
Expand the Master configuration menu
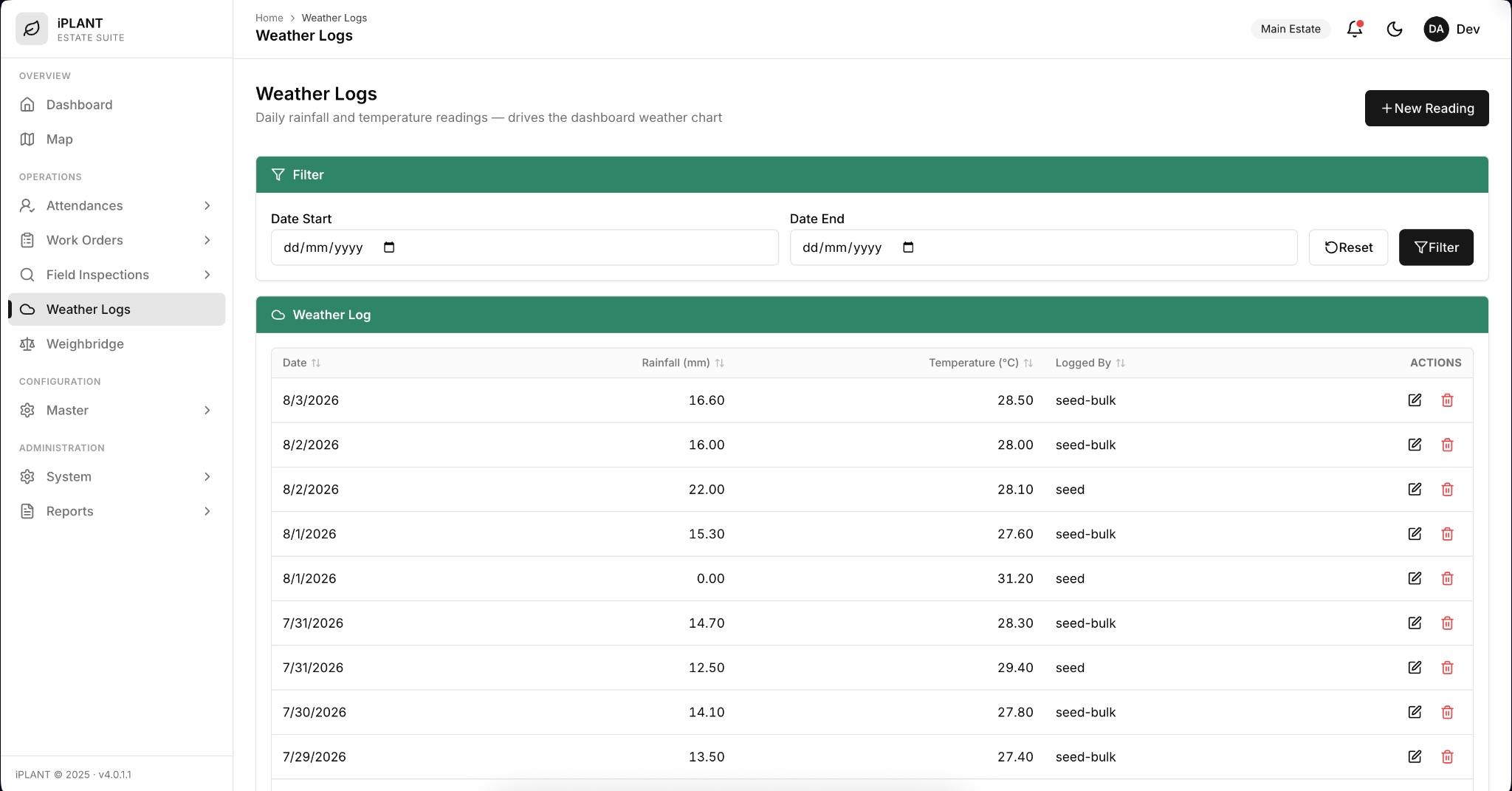pyautogui.click(x=117, y=410)
